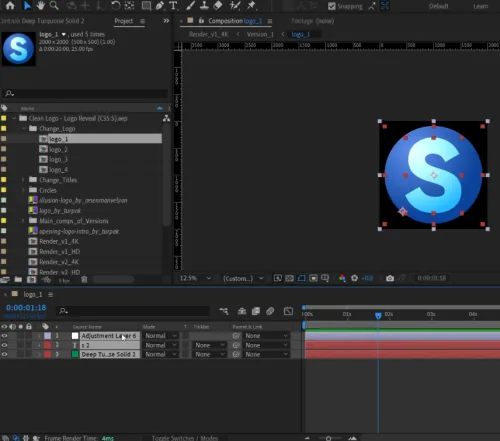
Task: Select the Hand tool in toolbar
Action: (40, 5)
